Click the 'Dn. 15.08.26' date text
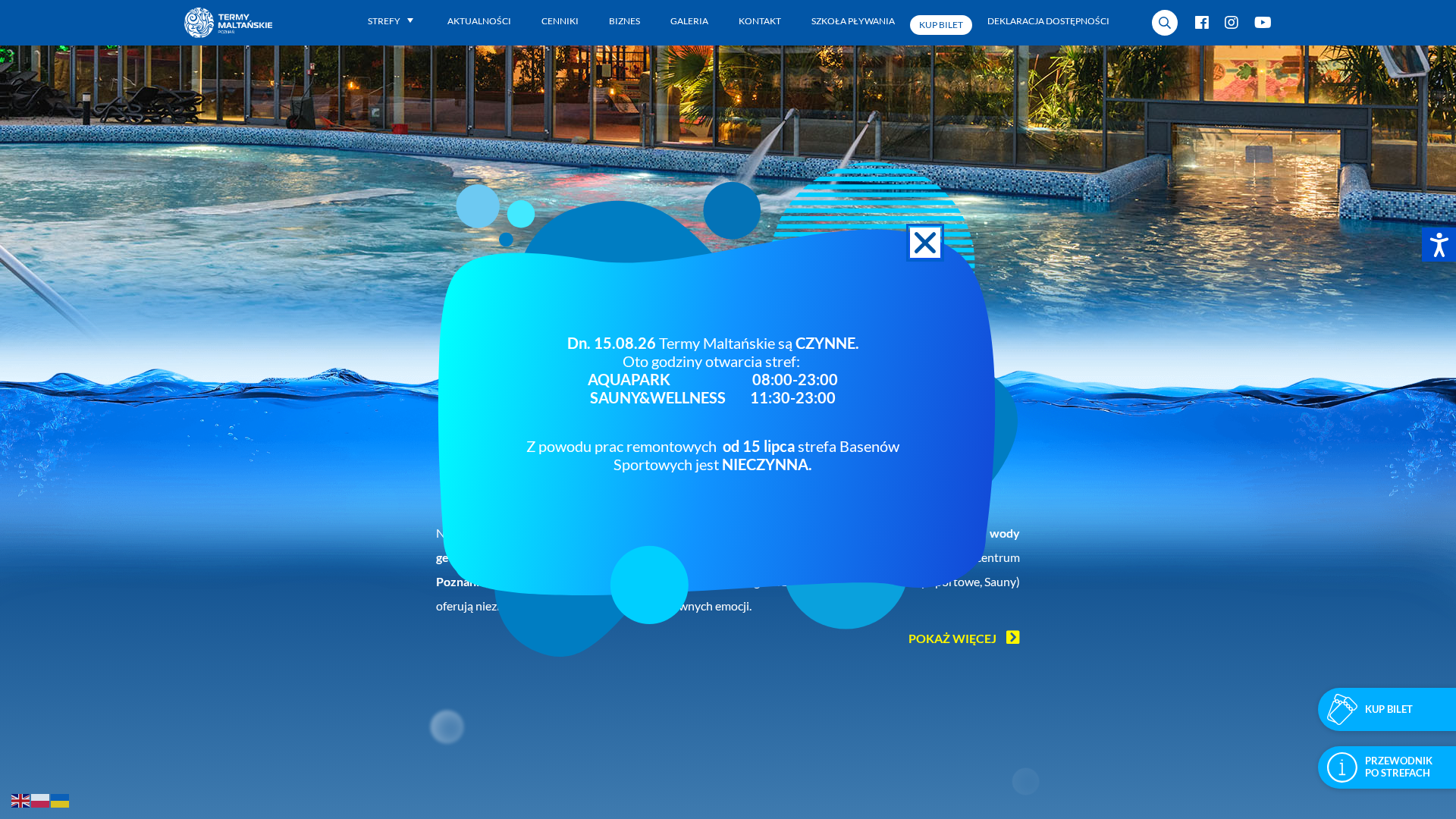 [x=611, y=343]
